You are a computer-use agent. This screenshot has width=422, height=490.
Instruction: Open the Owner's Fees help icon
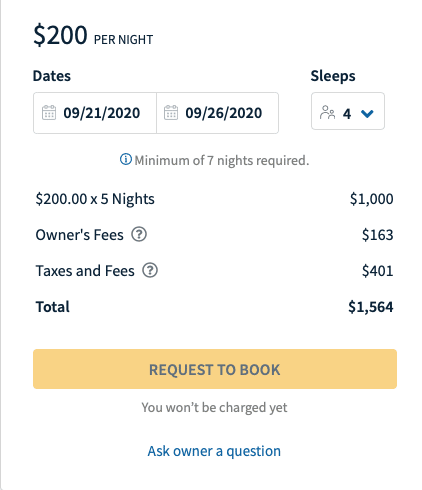coord(139,235)
